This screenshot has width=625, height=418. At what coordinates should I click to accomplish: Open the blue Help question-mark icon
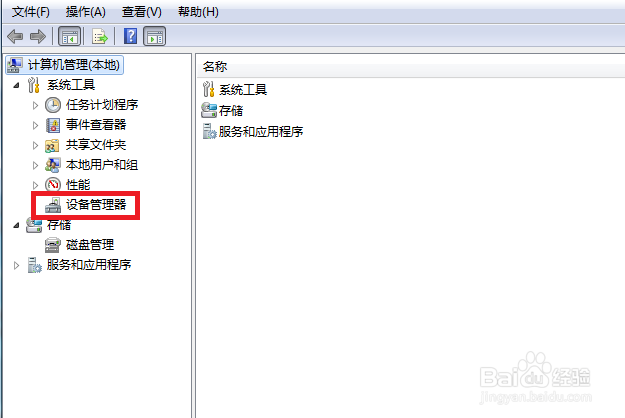tap(130, 36)
